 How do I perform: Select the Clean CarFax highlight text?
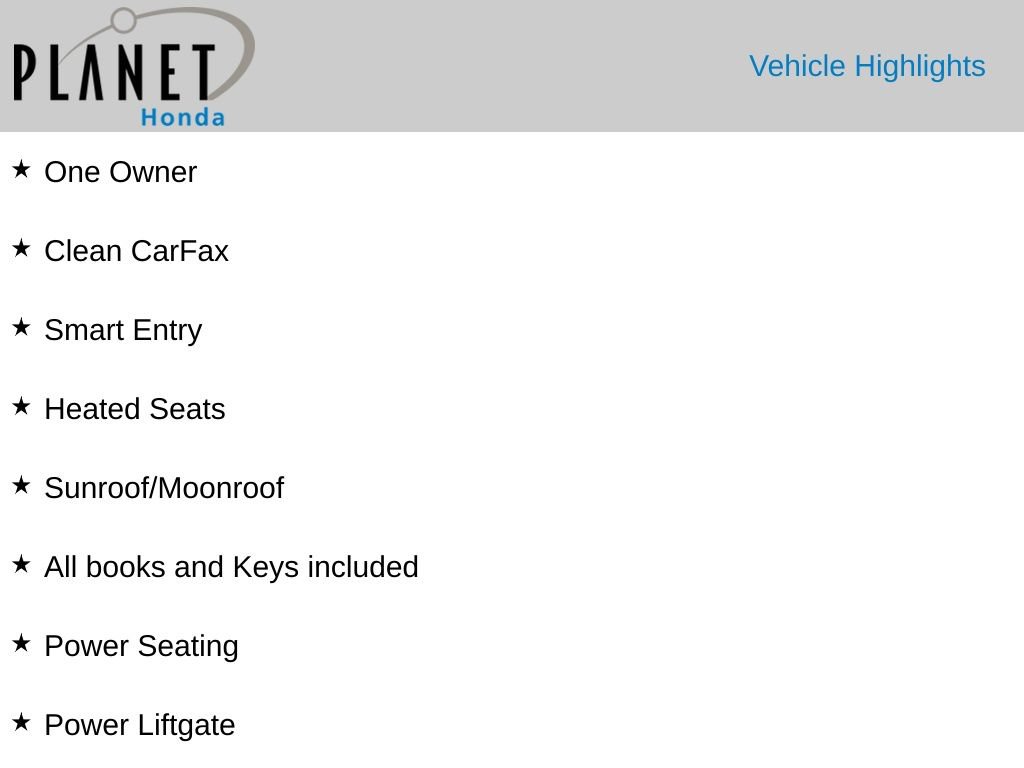136,251
